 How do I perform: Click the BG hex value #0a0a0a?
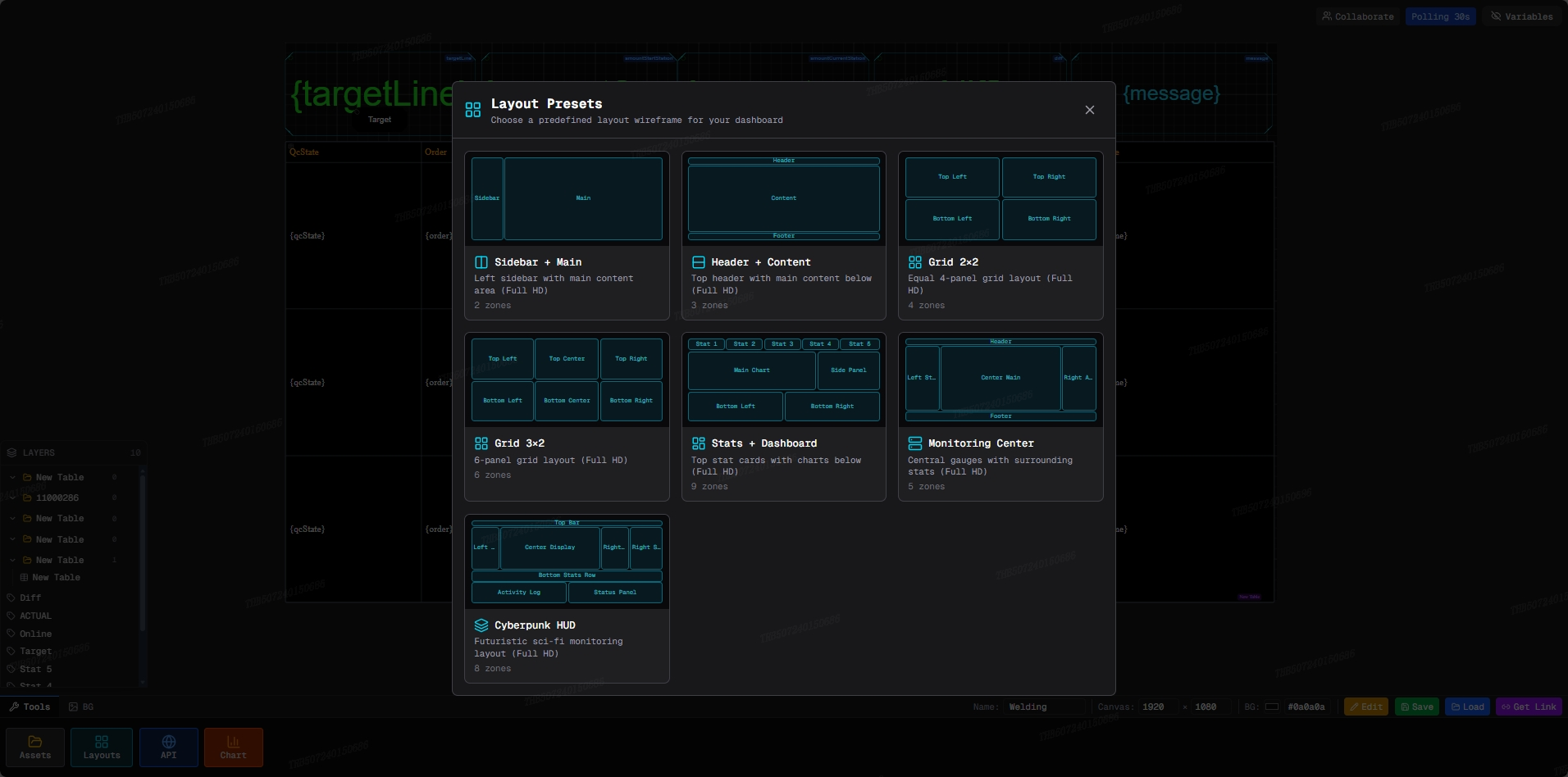pyautogui.click(x=1306, y=707)
